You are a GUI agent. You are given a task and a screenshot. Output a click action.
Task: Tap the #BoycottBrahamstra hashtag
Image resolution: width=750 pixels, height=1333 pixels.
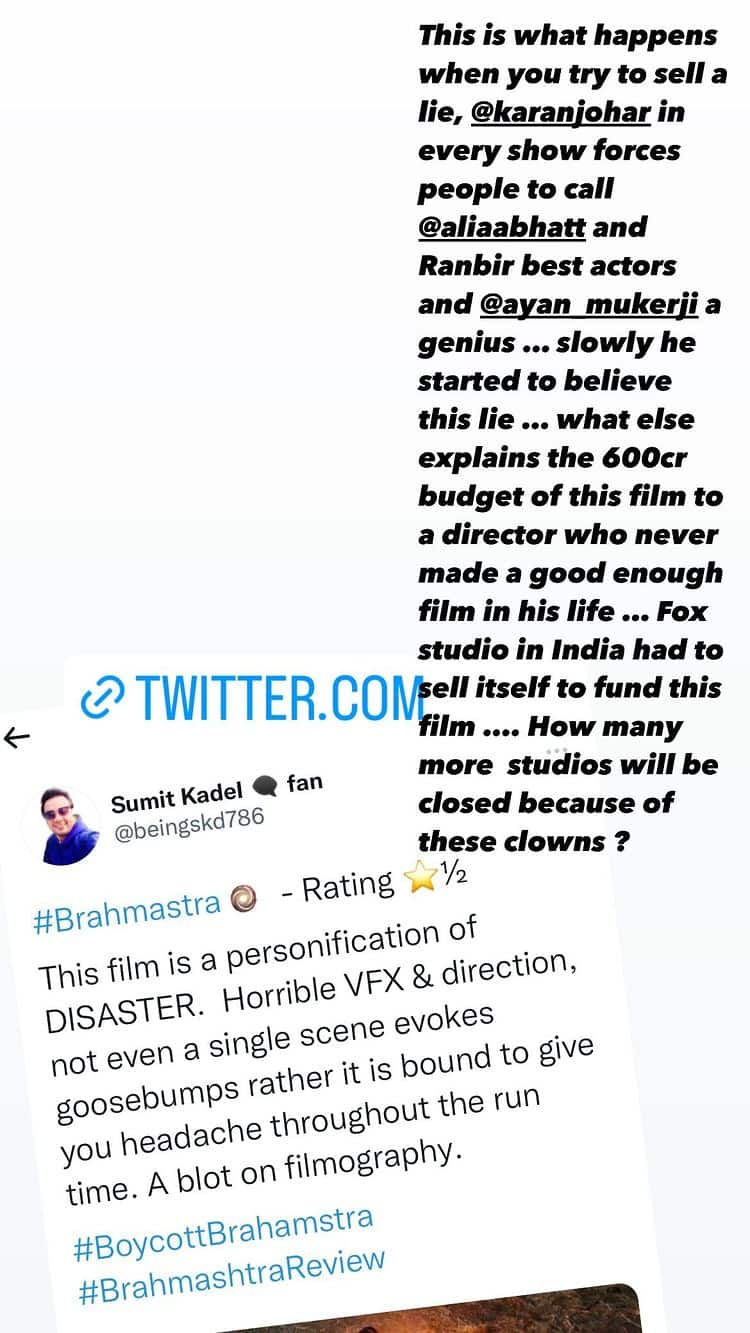point(223,1234)
